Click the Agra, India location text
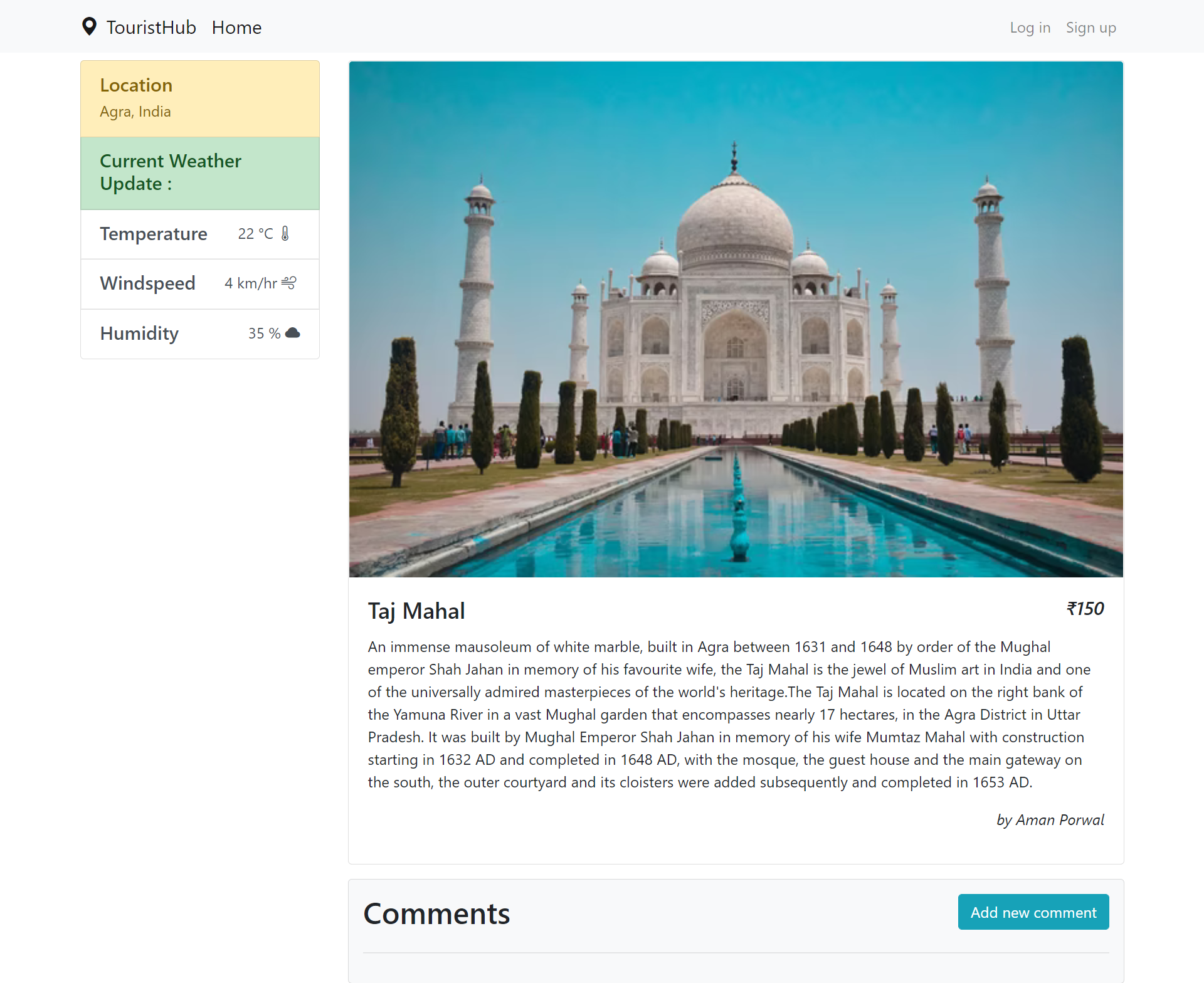The image size is (1204, 983). [x=135, y=111]
